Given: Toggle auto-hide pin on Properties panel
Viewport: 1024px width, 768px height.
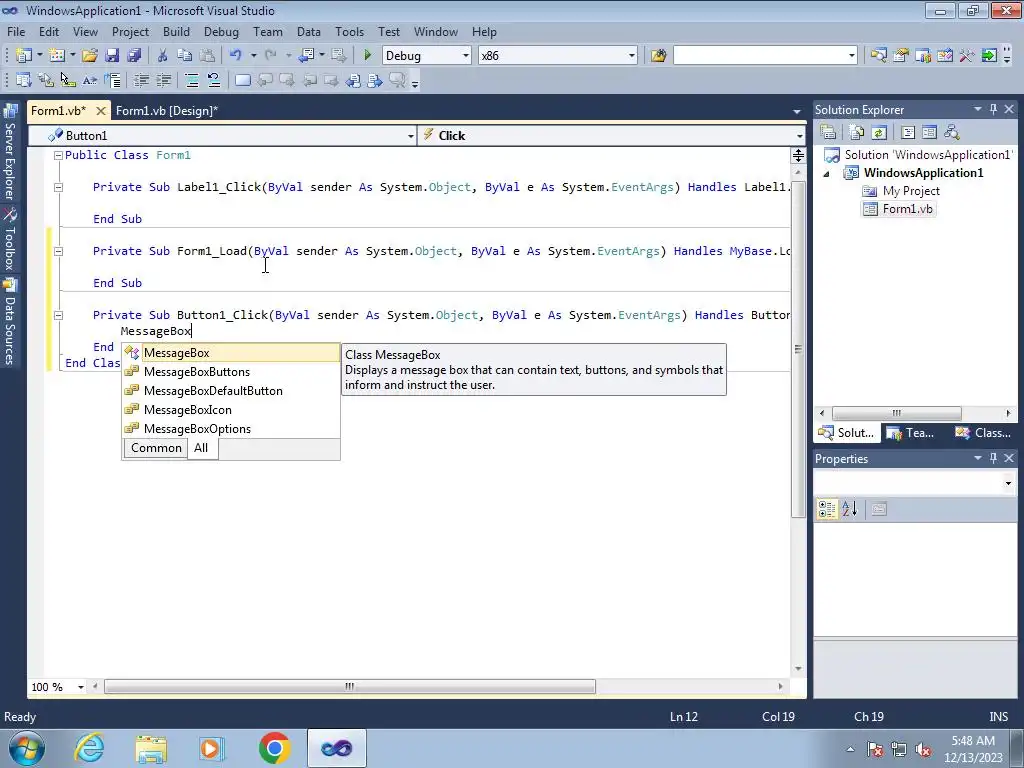Looking at the screenshot, I should pos(993,458).
